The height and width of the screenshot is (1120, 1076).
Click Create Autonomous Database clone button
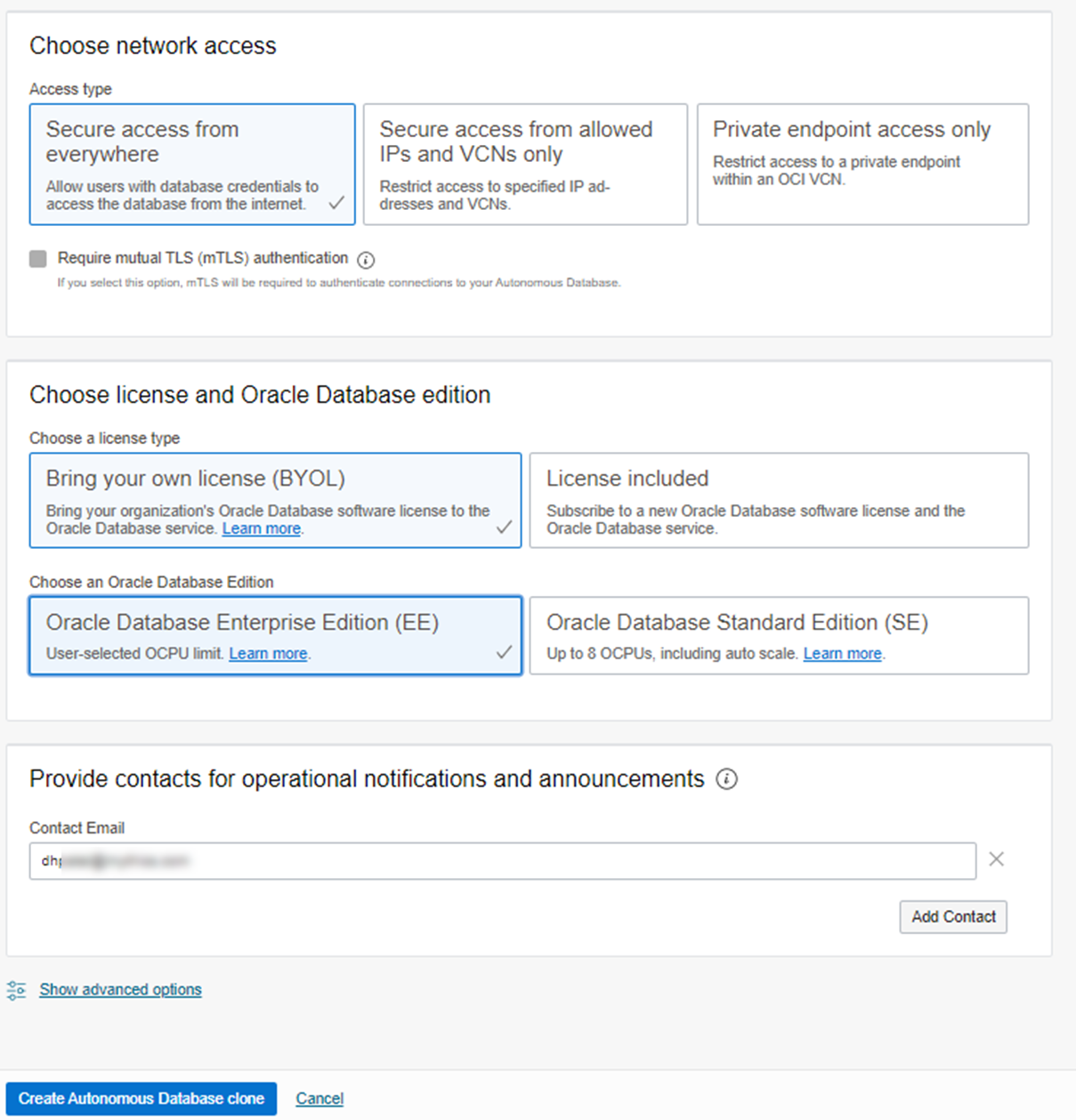(143, 1098)
